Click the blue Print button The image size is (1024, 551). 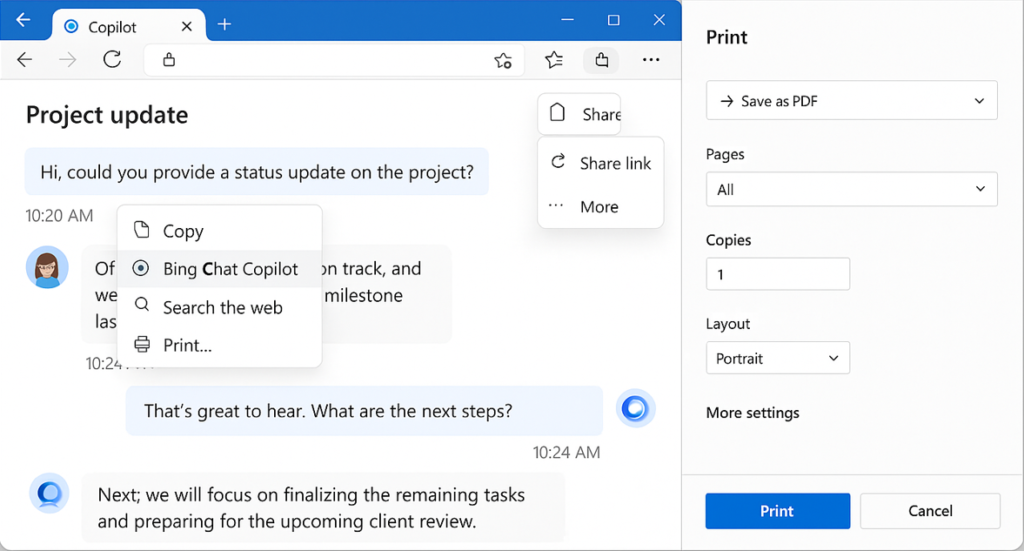click(778, 511)
